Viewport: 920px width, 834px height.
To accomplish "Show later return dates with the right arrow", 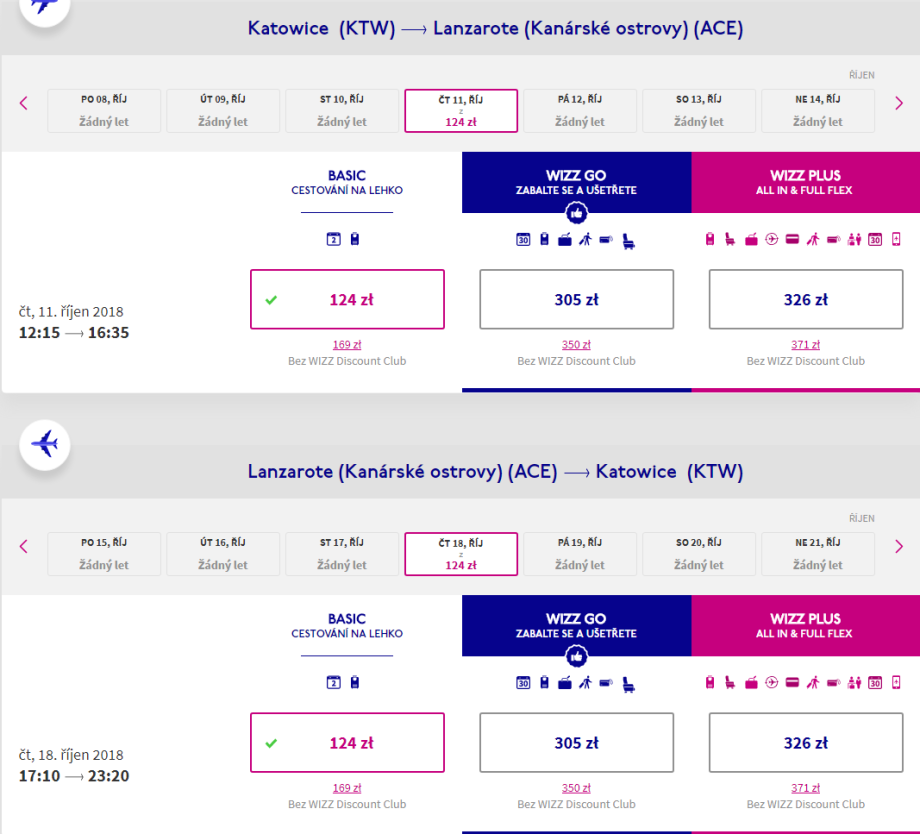I will [x=898, y=546].
